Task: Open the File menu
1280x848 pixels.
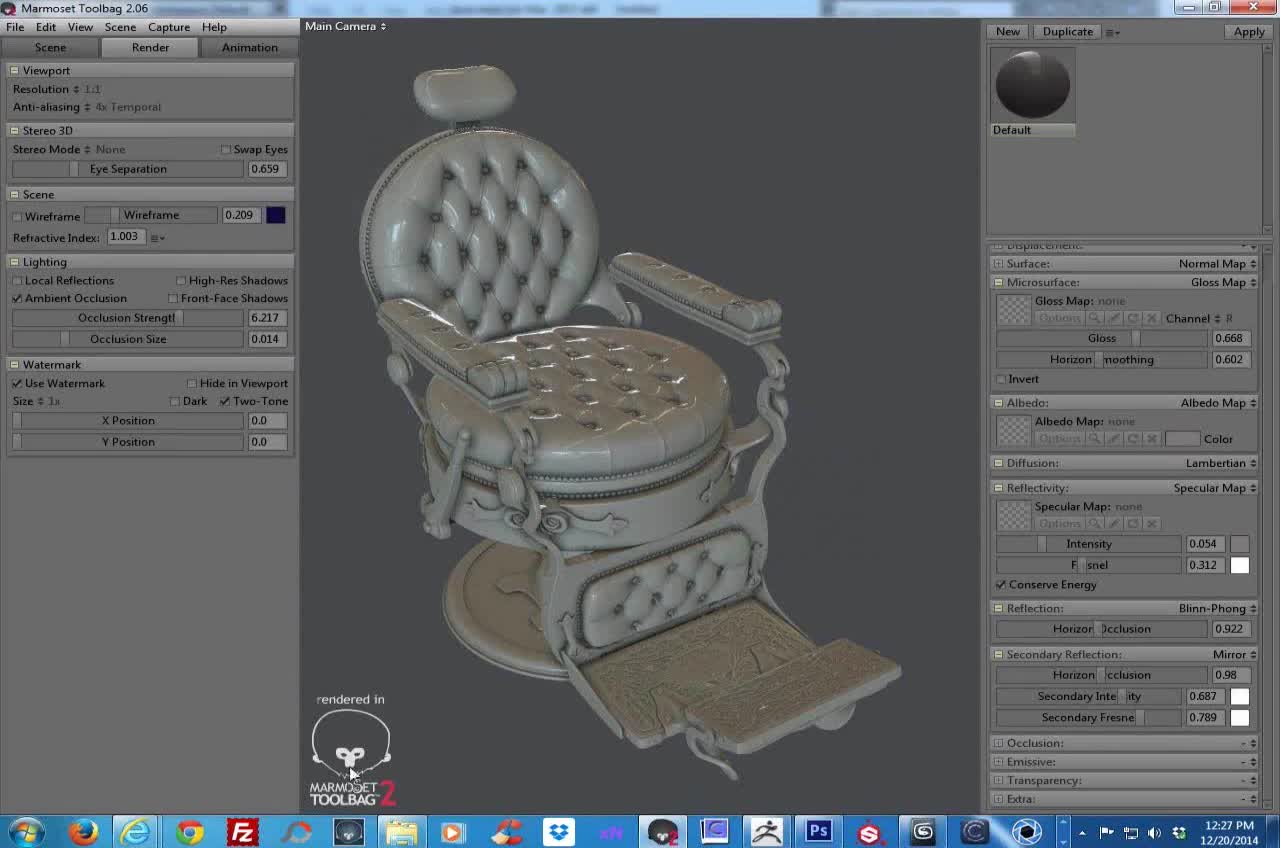Action: 15,27
